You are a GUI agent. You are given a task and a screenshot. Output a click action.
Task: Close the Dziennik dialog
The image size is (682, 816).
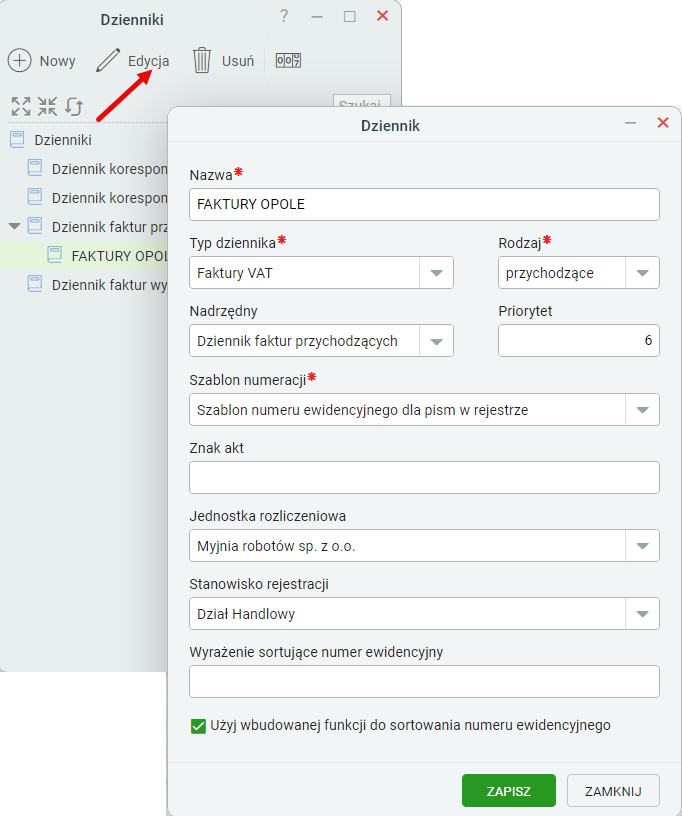663,123
